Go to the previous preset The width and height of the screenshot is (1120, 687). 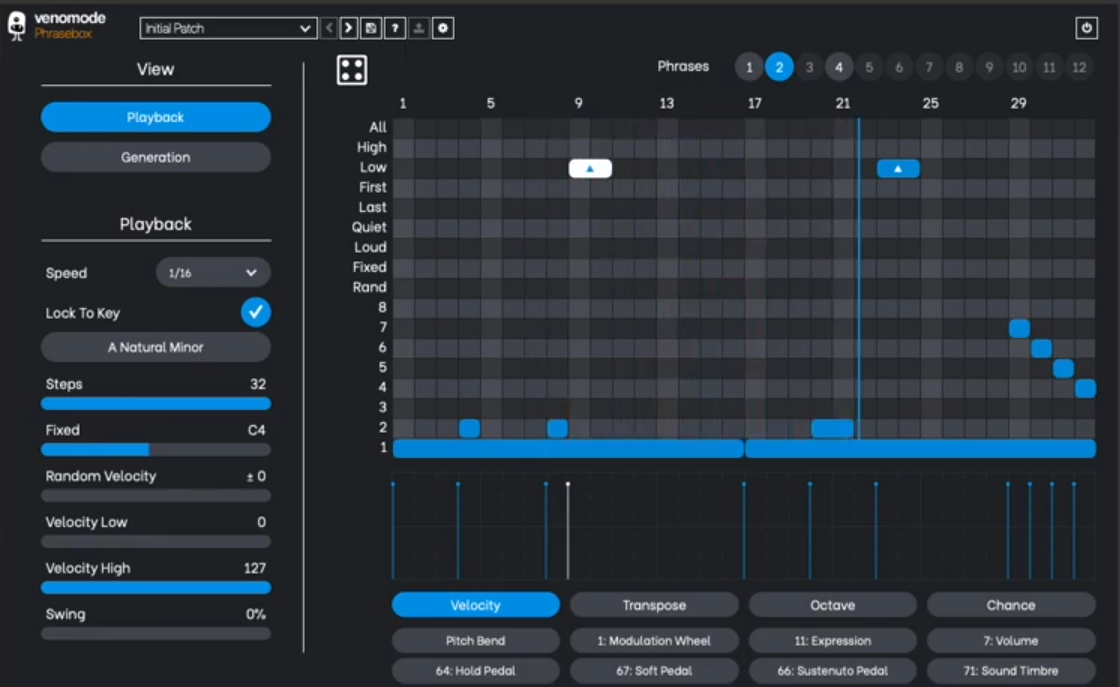click(x=329, y=29)
